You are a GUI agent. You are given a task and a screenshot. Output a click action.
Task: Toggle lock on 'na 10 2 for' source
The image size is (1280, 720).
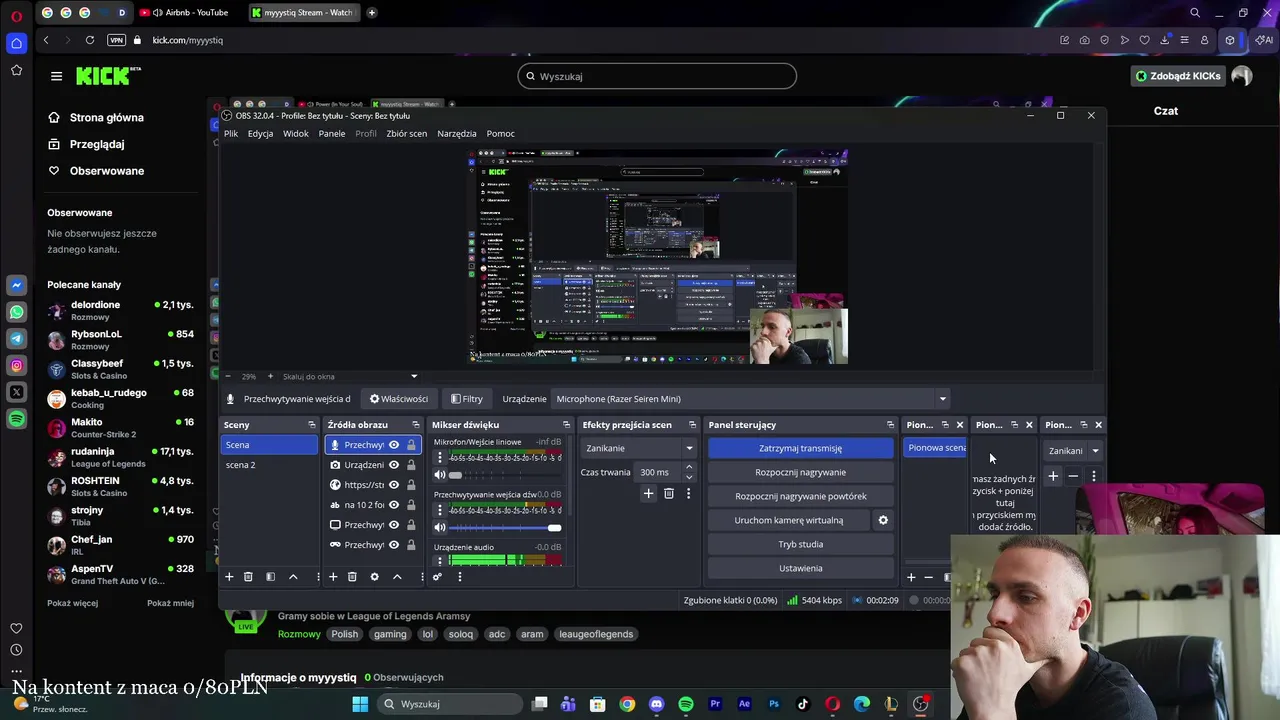411,505
